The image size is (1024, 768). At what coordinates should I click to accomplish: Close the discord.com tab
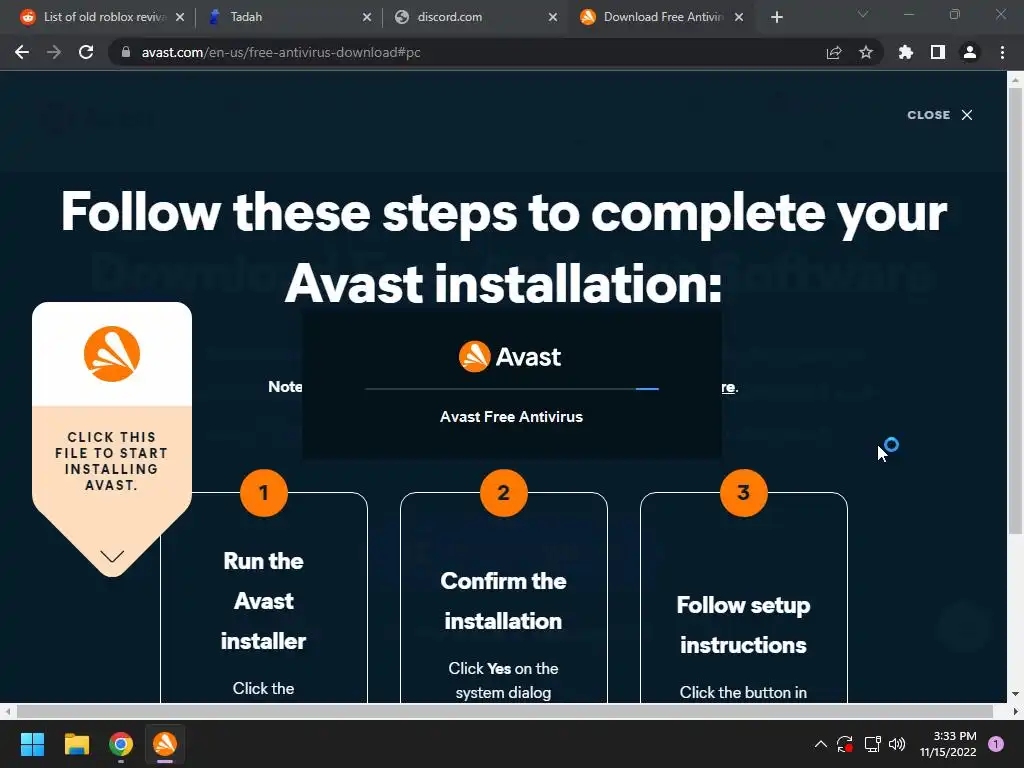click(x=553, y=17)
